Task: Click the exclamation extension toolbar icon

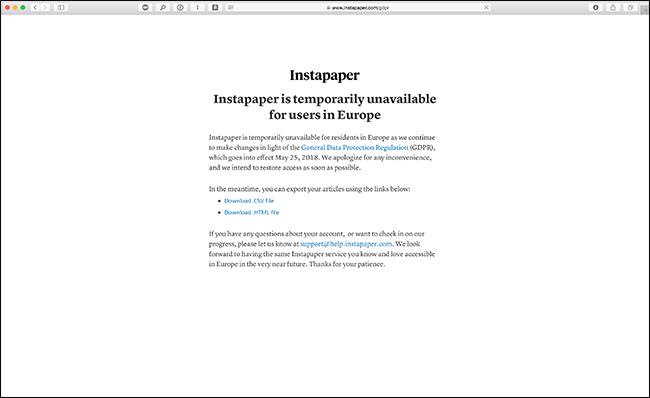Action: [198, 7]
